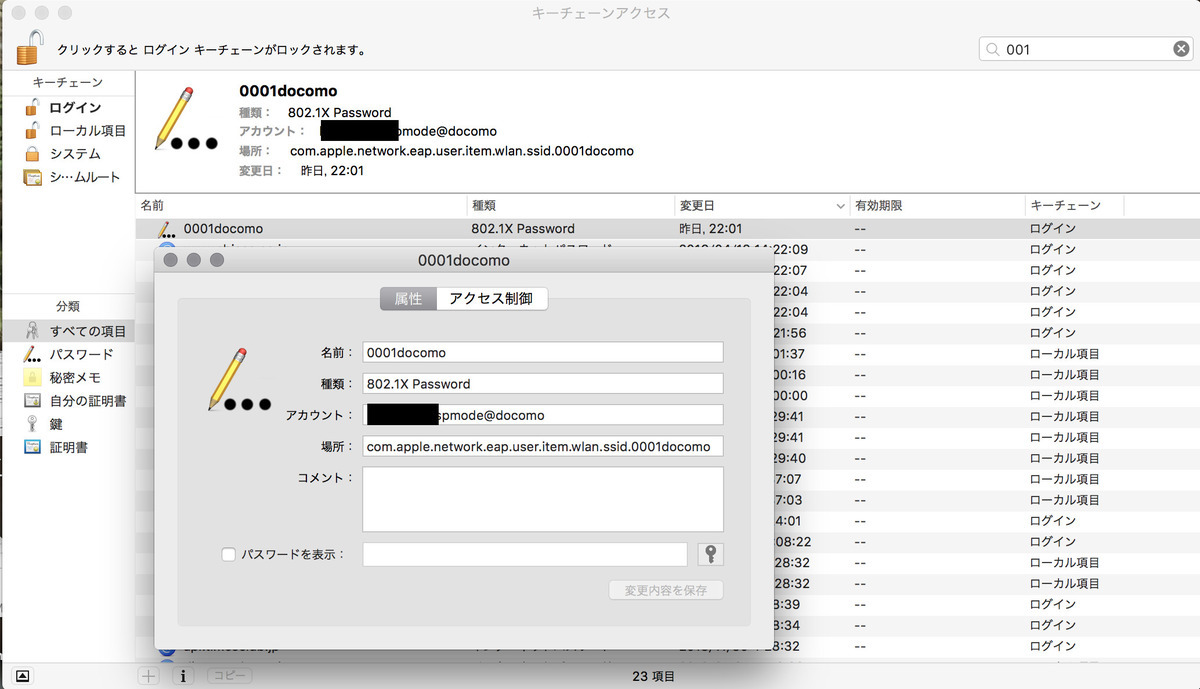Sort by 名前 column header
1200x689 pixels.
(301, 205)
